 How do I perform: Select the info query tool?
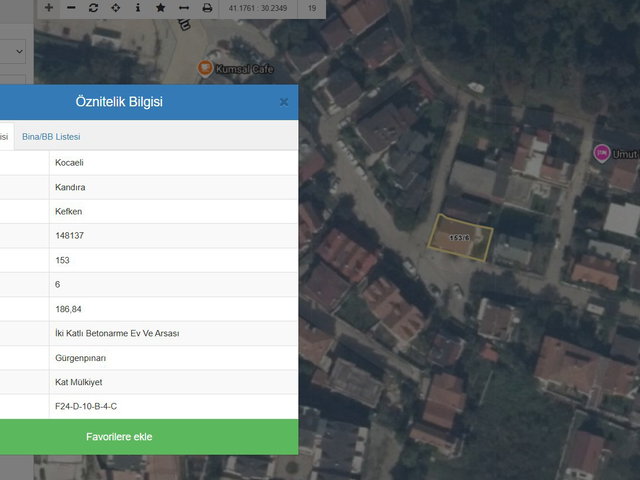[138, 8]
